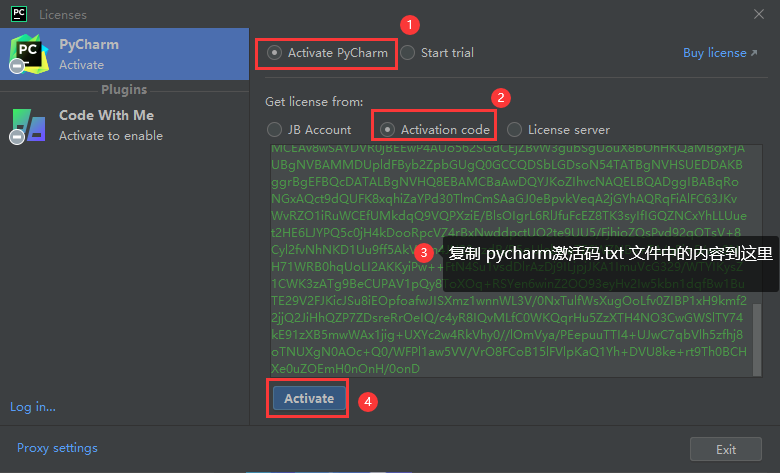The width and height of the screenshot is (780, 473).
Task: Click the Buy license external arrow icon
Action: (x=754, y=53)
